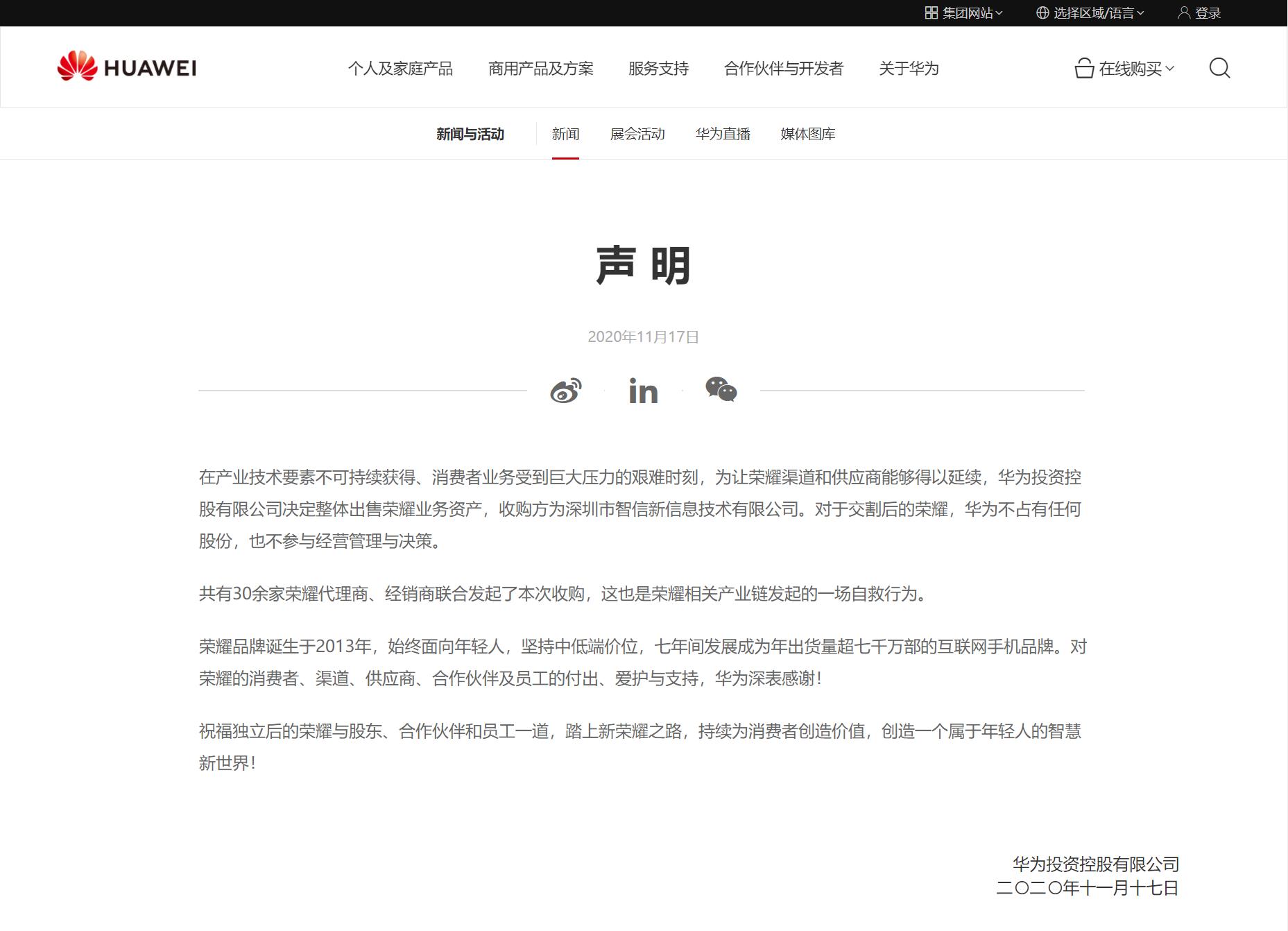The width and height of the screenshot is (1288, 931).
Task: Click the date 2020年11月17日
Action: coord(643,336)
